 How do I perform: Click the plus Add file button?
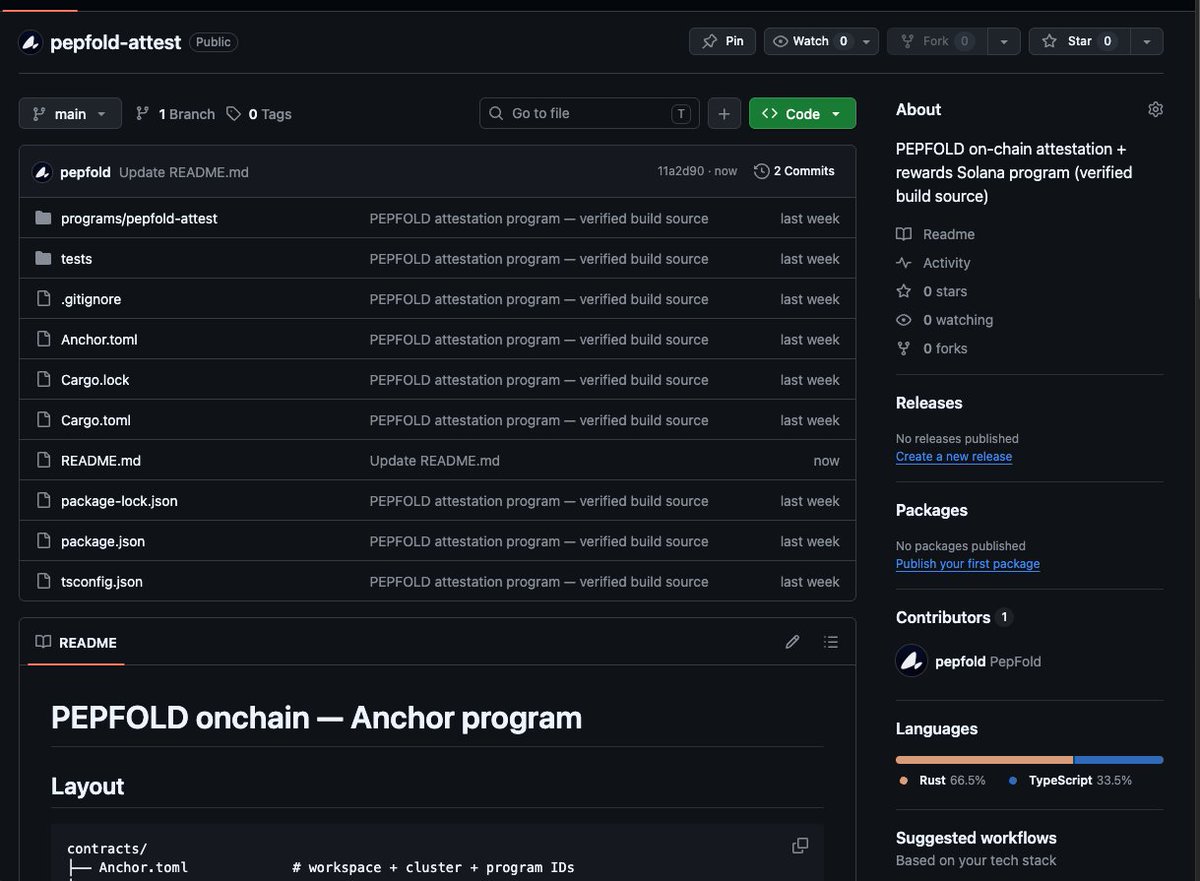click(724, 114)
